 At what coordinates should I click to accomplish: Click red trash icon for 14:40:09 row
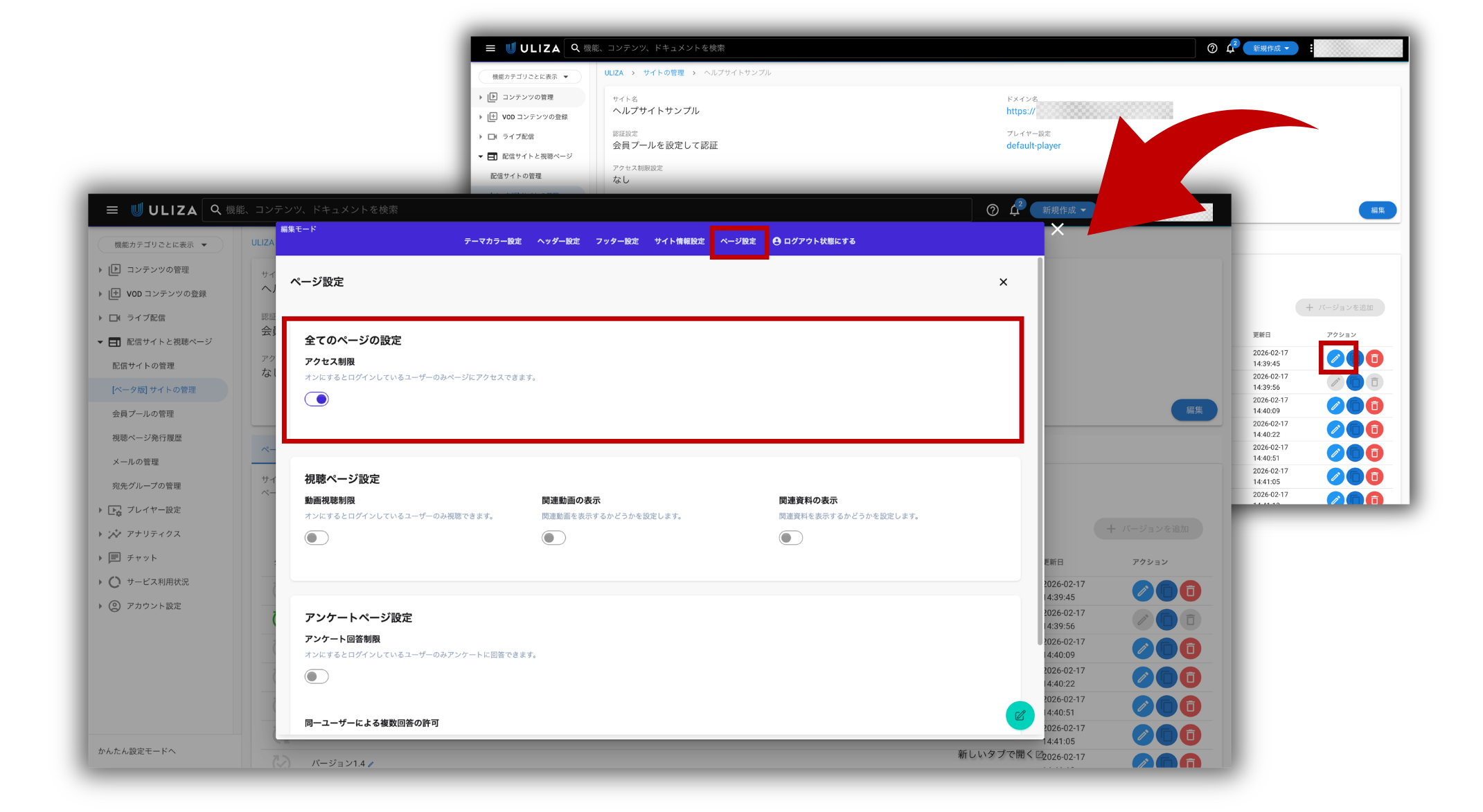(x=1190, y=649)
